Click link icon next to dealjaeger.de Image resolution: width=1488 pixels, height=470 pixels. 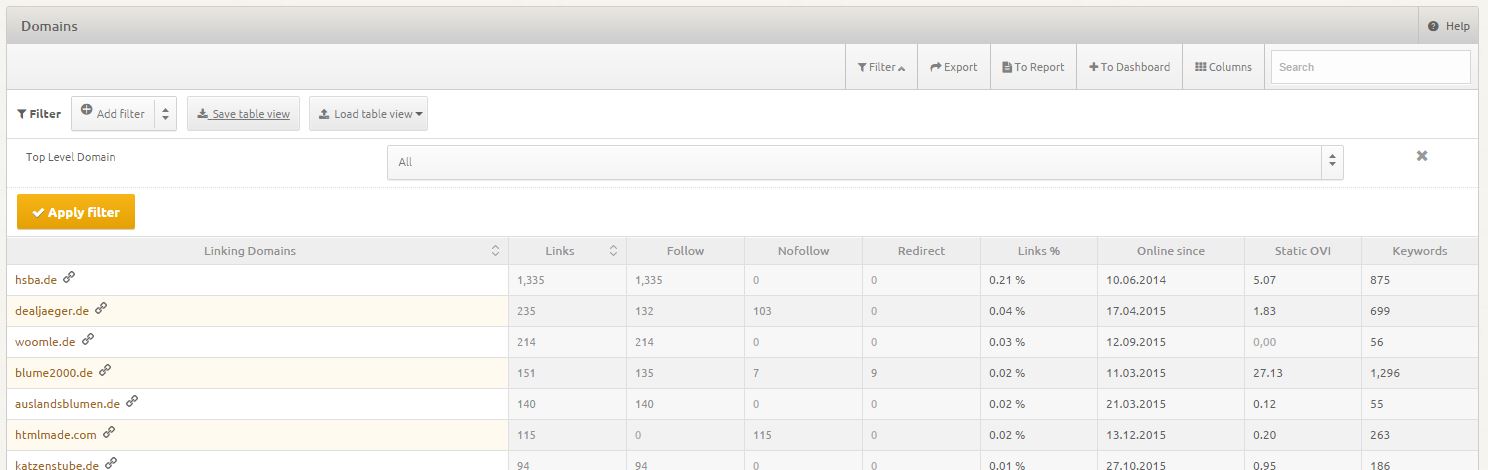102,308
